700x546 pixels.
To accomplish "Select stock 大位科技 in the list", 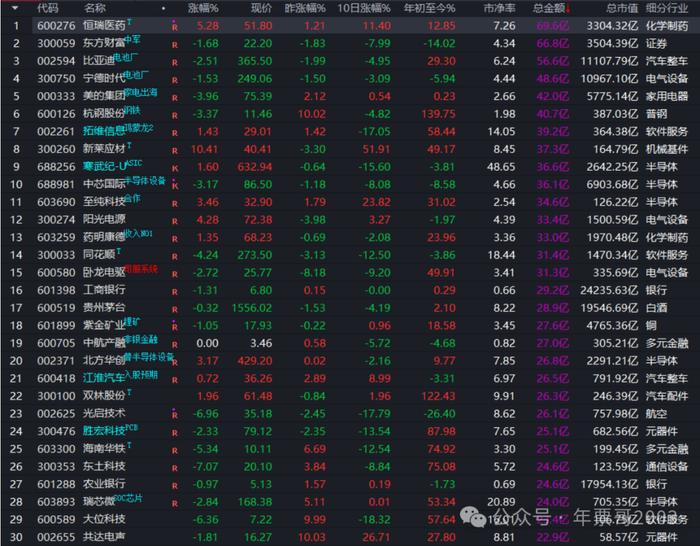I will [x=104, y=519].
